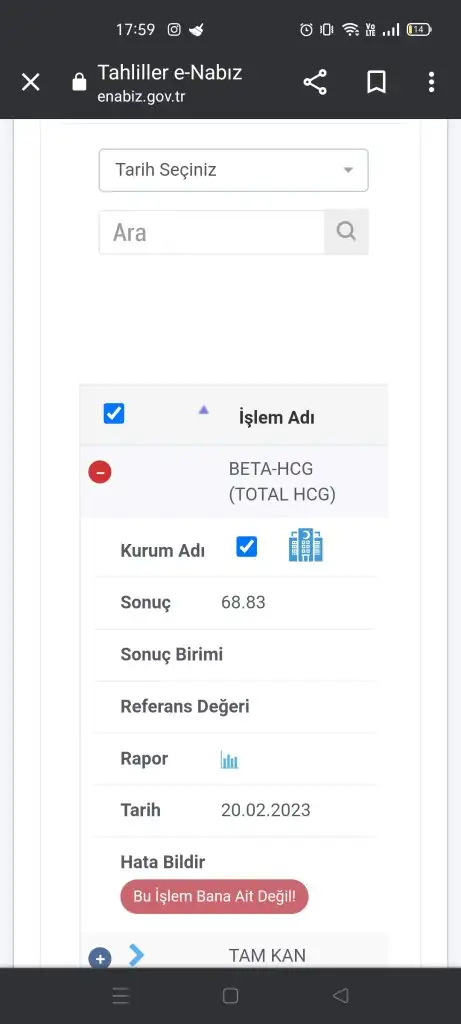This screenshot has height=1024, width=461.
Task: Open the hospital building institution icon
Action: [306, 546]
